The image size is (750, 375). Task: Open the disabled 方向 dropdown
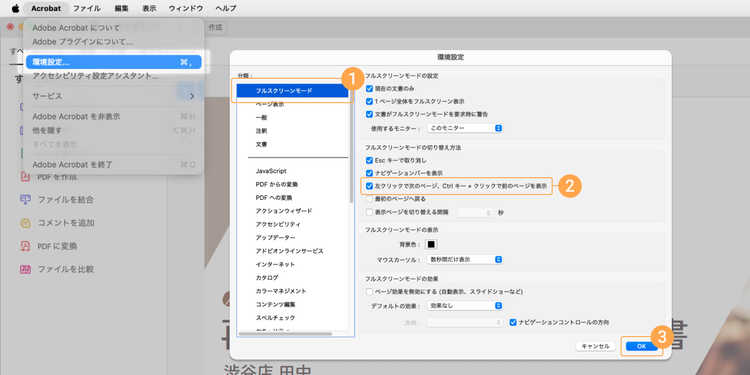point(464,322)
